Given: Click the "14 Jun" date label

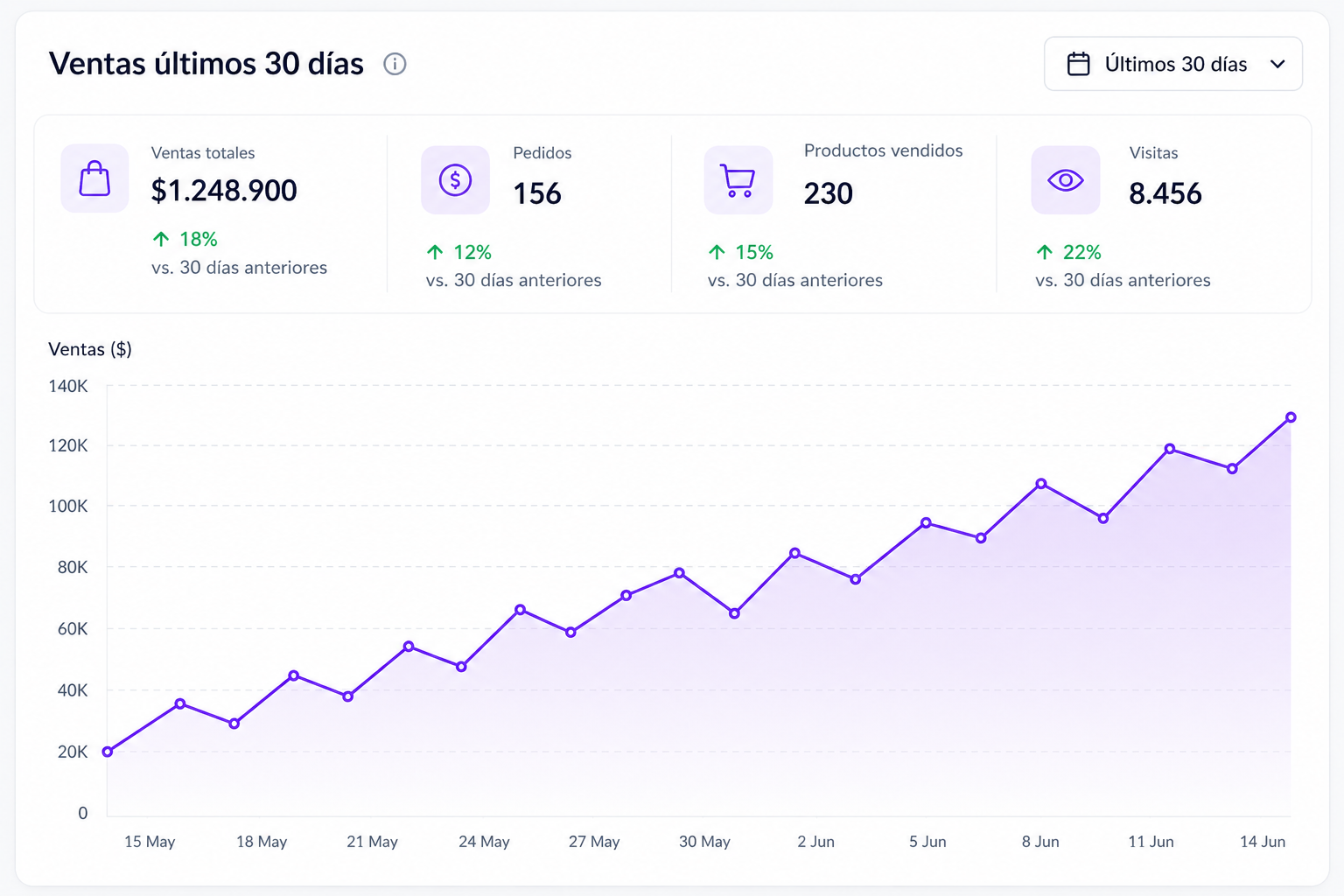Looking at the screenshot, I should [x=1263, y=842].
